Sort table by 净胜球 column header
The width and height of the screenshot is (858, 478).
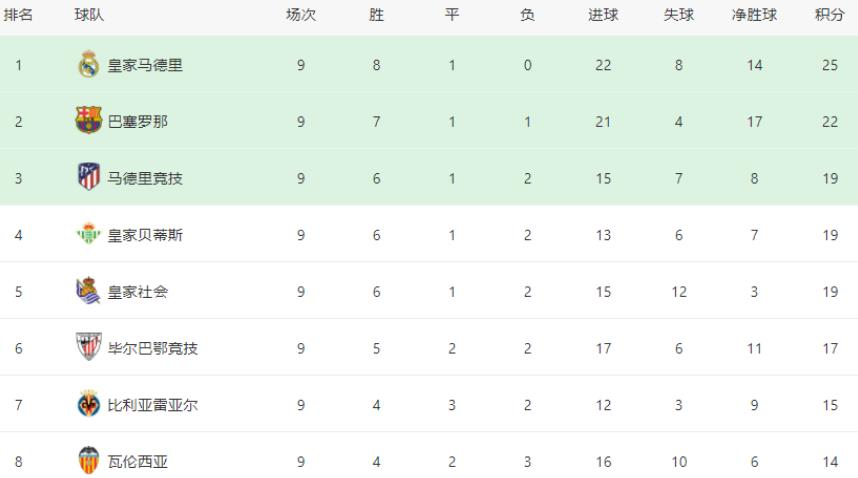pos(754,15)
